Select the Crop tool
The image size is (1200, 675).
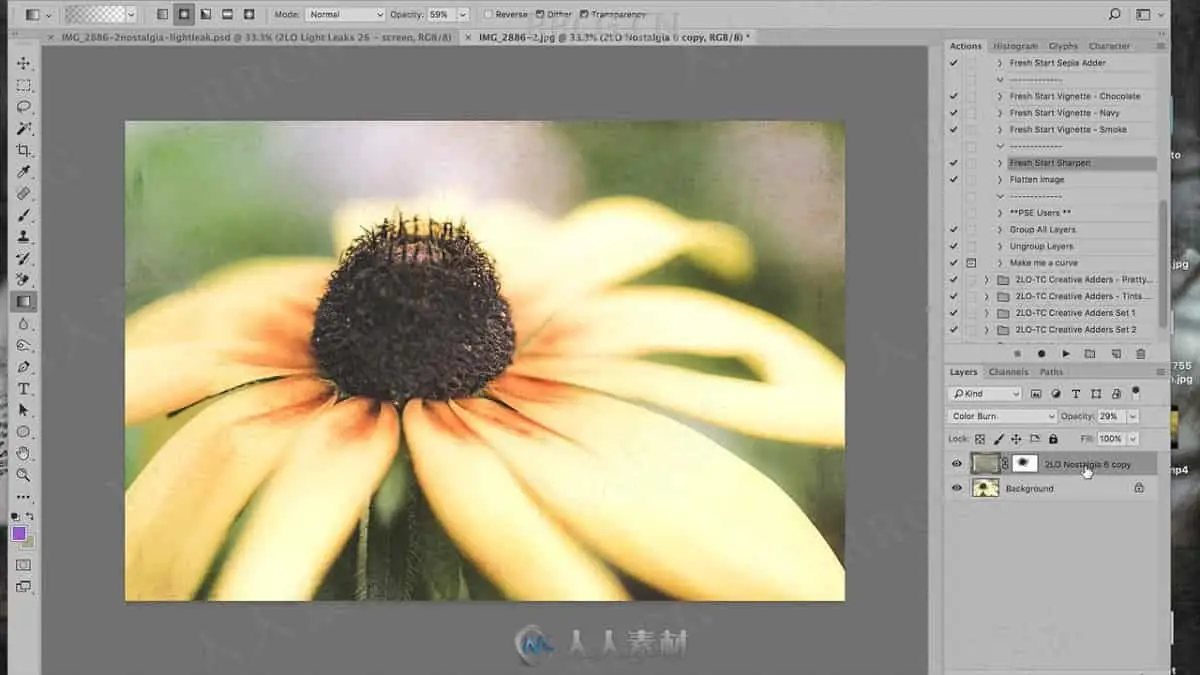point(23,150)
